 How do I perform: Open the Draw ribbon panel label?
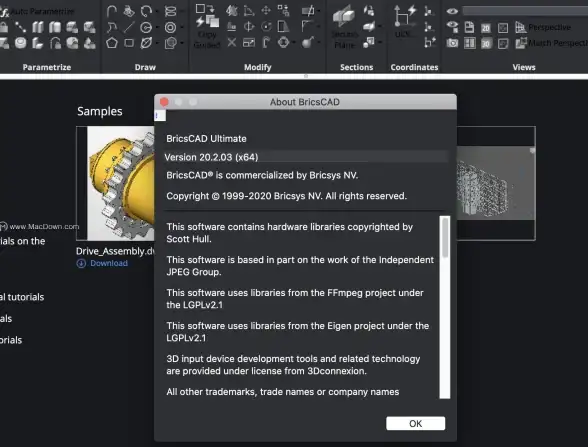click(x=145, y=67)
